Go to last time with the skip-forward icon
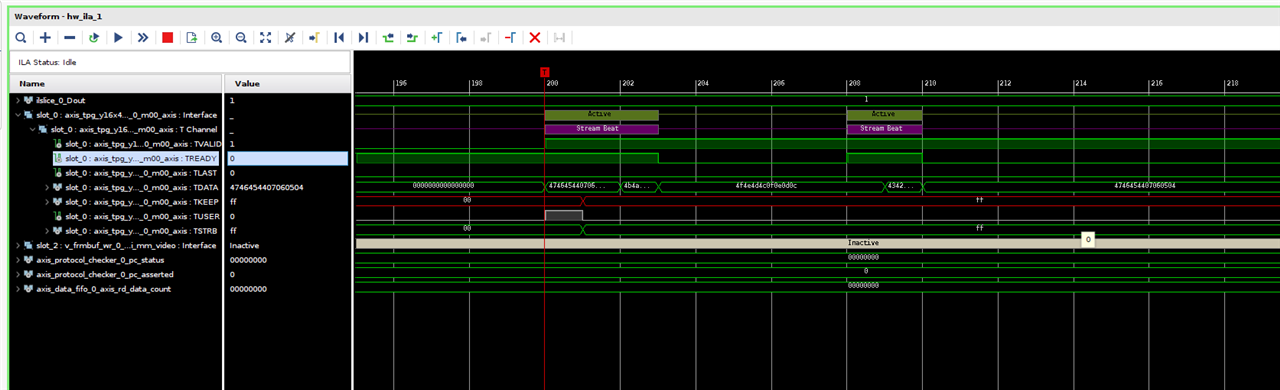 [x=363, y=37]
